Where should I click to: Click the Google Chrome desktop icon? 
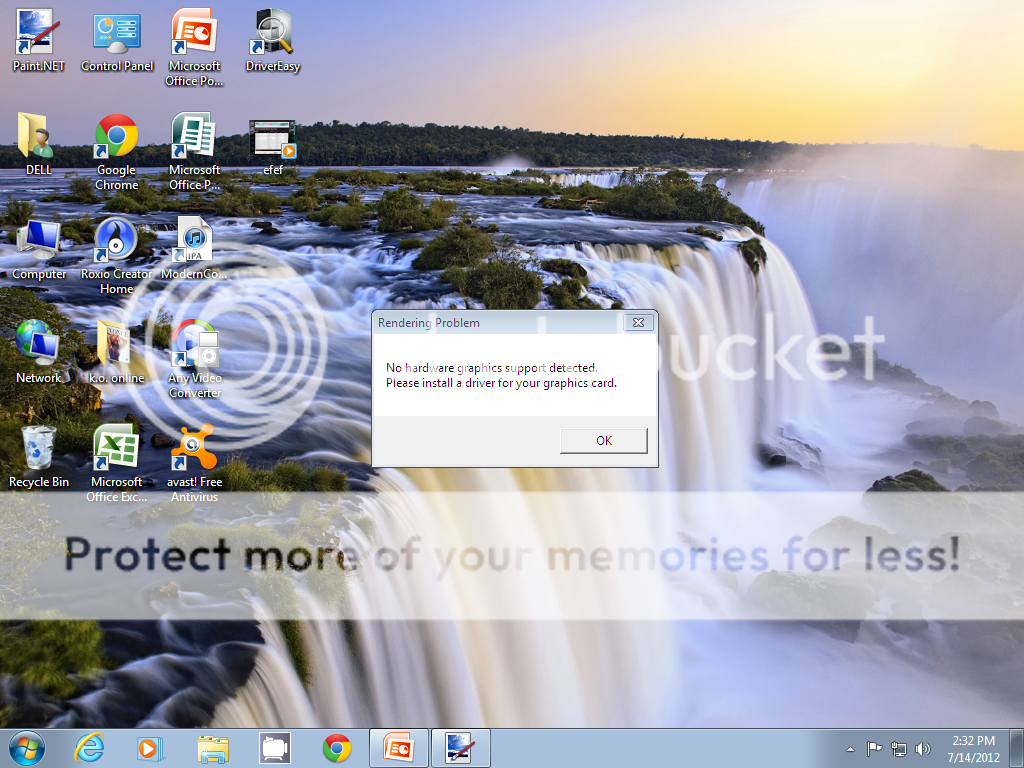click(116, 138)
